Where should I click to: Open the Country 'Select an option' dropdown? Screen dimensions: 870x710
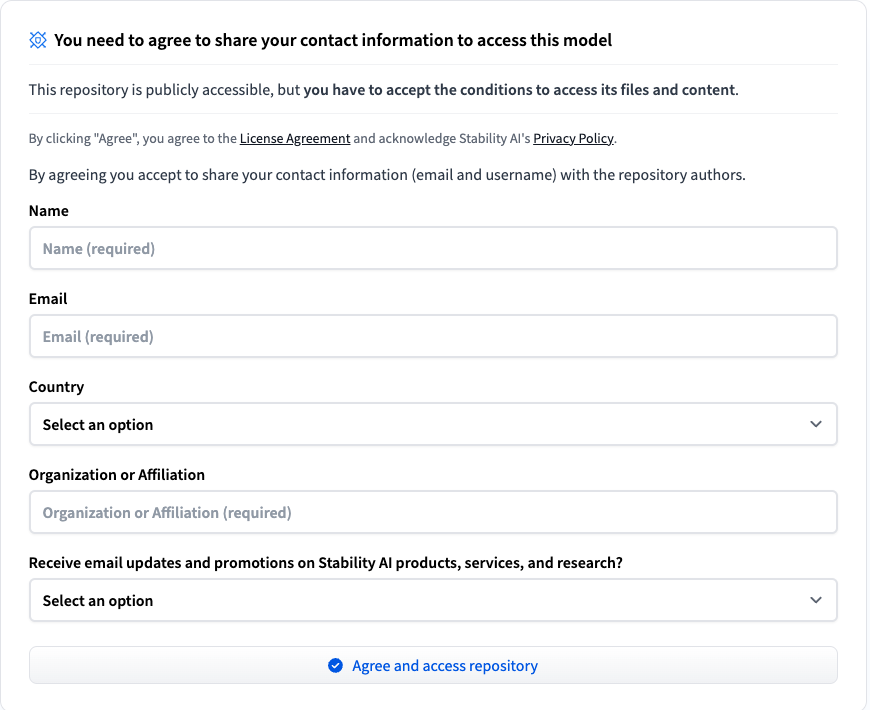(x=432, y=425)
